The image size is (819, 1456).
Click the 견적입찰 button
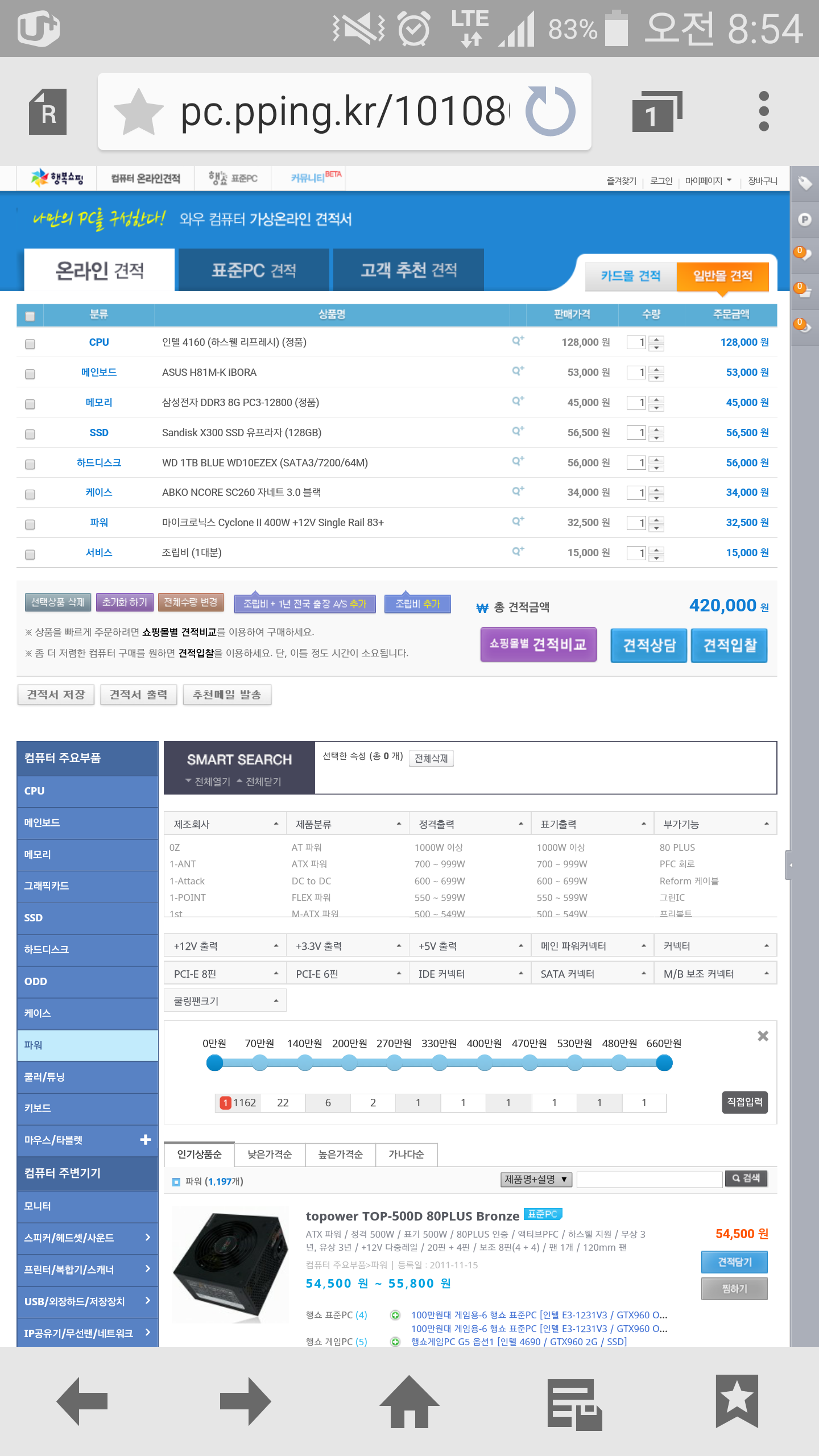click(729, 646)
